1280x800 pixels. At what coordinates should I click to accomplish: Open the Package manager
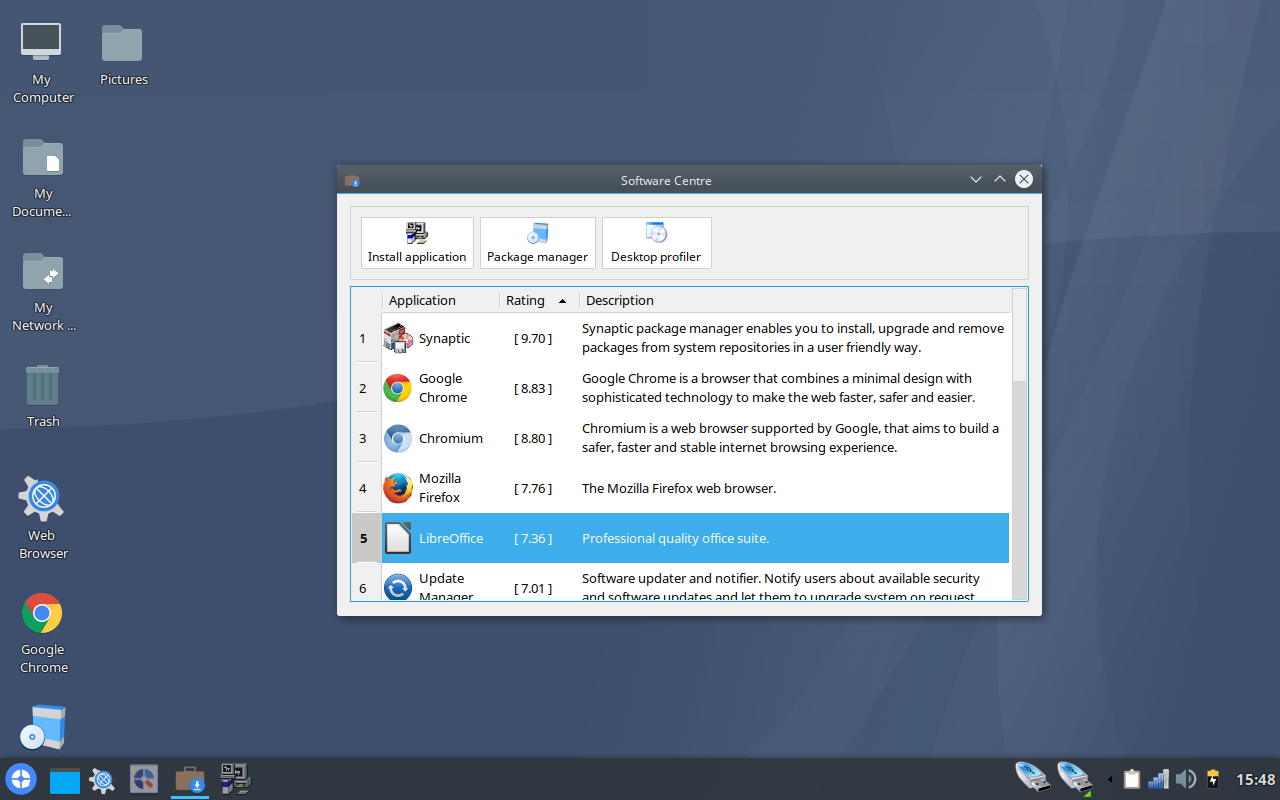click(x=537, y=243)
